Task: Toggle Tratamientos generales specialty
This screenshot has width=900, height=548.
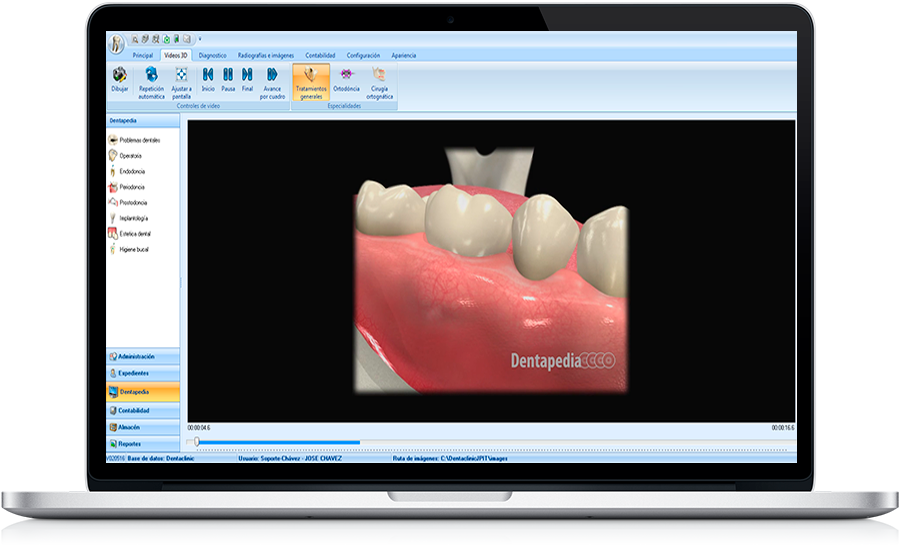Action: [x=311, y=75]
